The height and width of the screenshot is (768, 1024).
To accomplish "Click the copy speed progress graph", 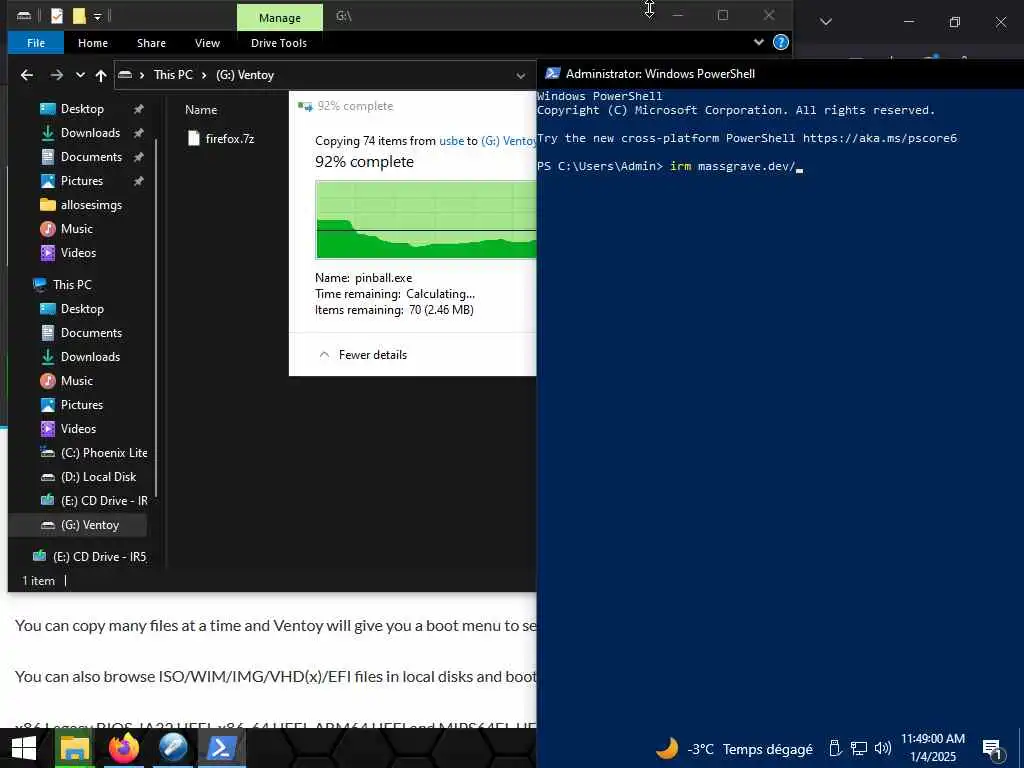I will 425,220.
